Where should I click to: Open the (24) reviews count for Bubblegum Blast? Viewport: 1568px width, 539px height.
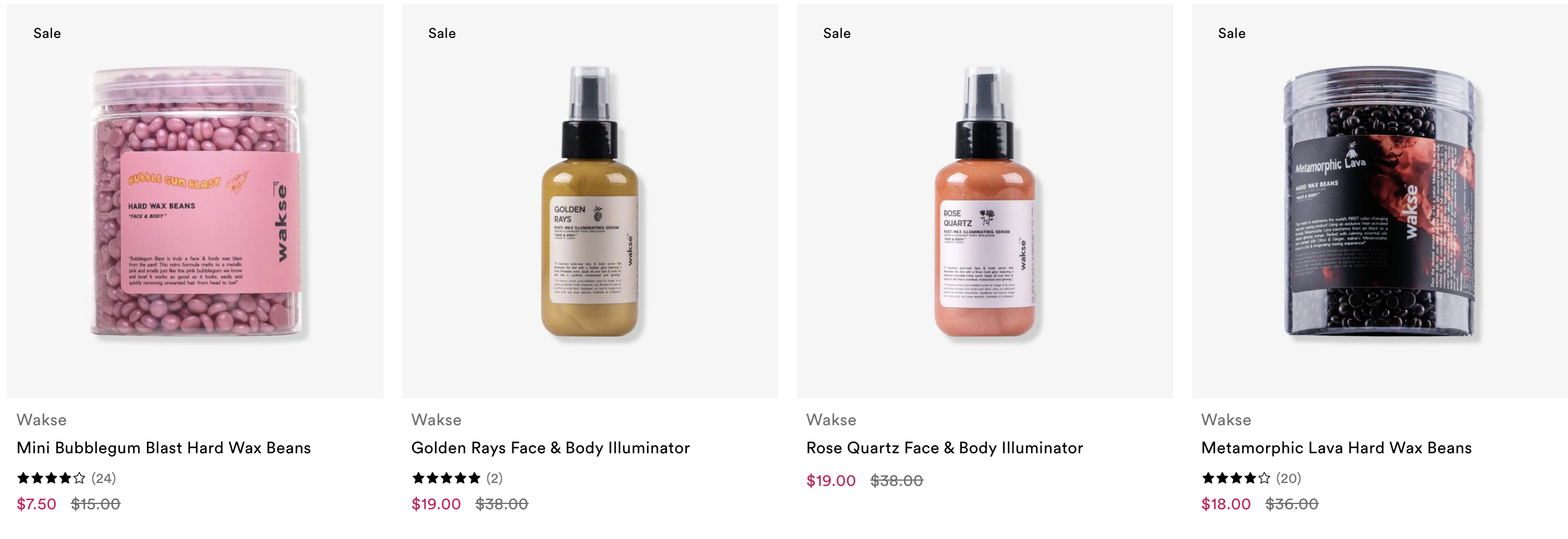104,478
